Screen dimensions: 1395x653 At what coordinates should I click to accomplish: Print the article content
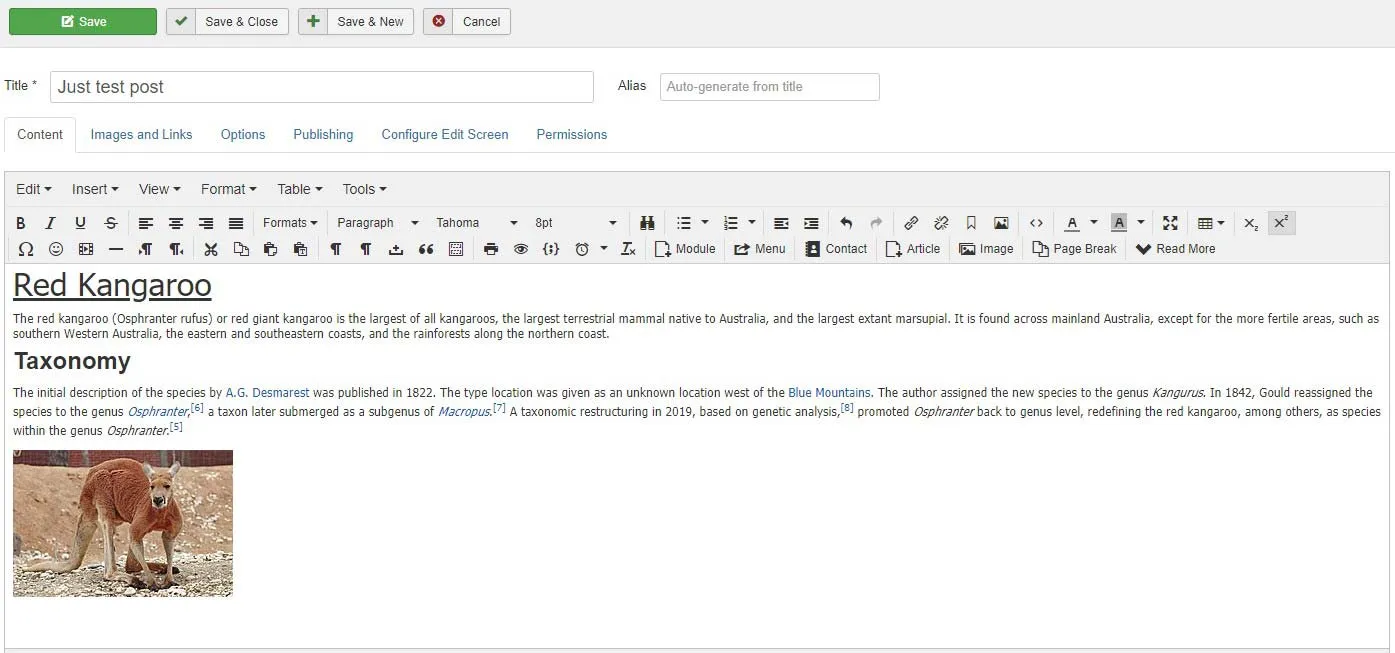pyautogui.click(x=490, y=249)
